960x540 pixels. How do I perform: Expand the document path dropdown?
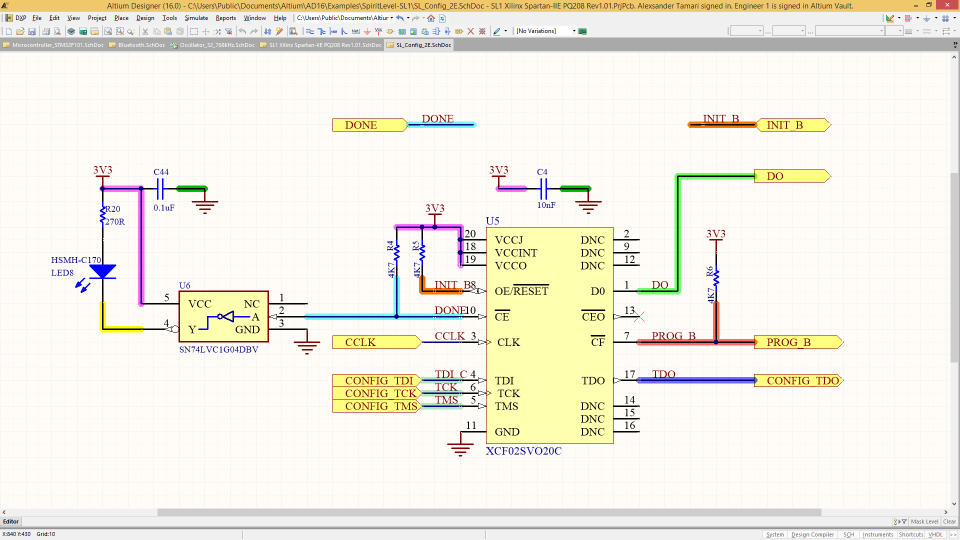click(392, 18)
